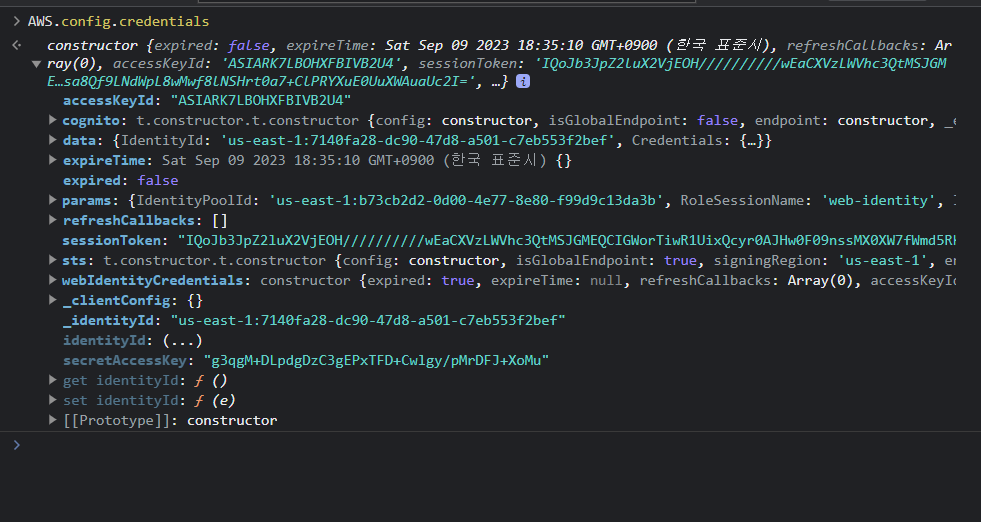Expand the [[Prototype]] constructor entry
981x522 pixels.
(x=53, y=420)
